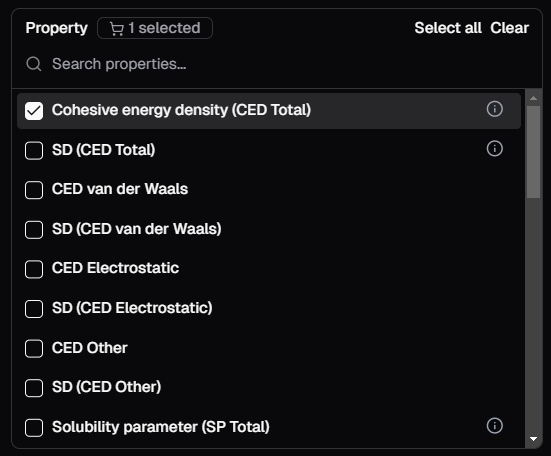
Task: Click the Clear button
Action: (510, 28)
